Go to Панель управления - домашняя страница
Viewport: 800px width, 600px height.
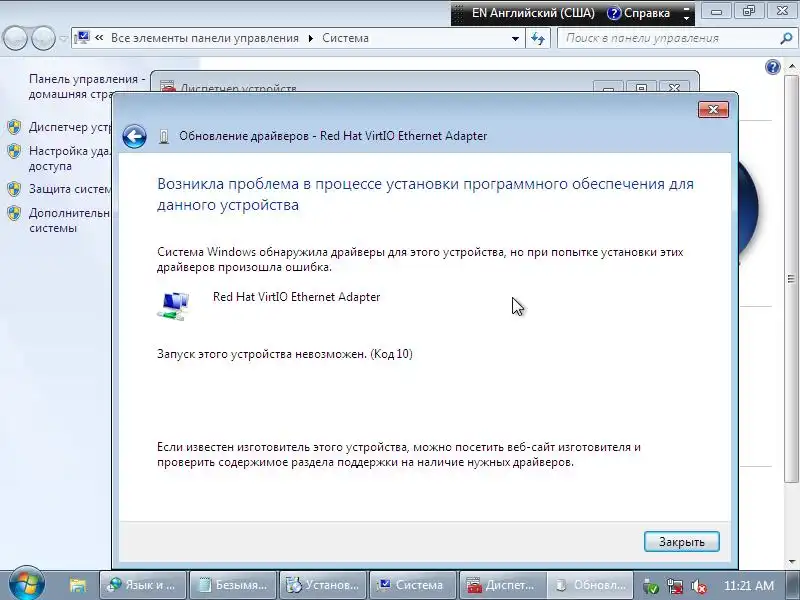87,87
